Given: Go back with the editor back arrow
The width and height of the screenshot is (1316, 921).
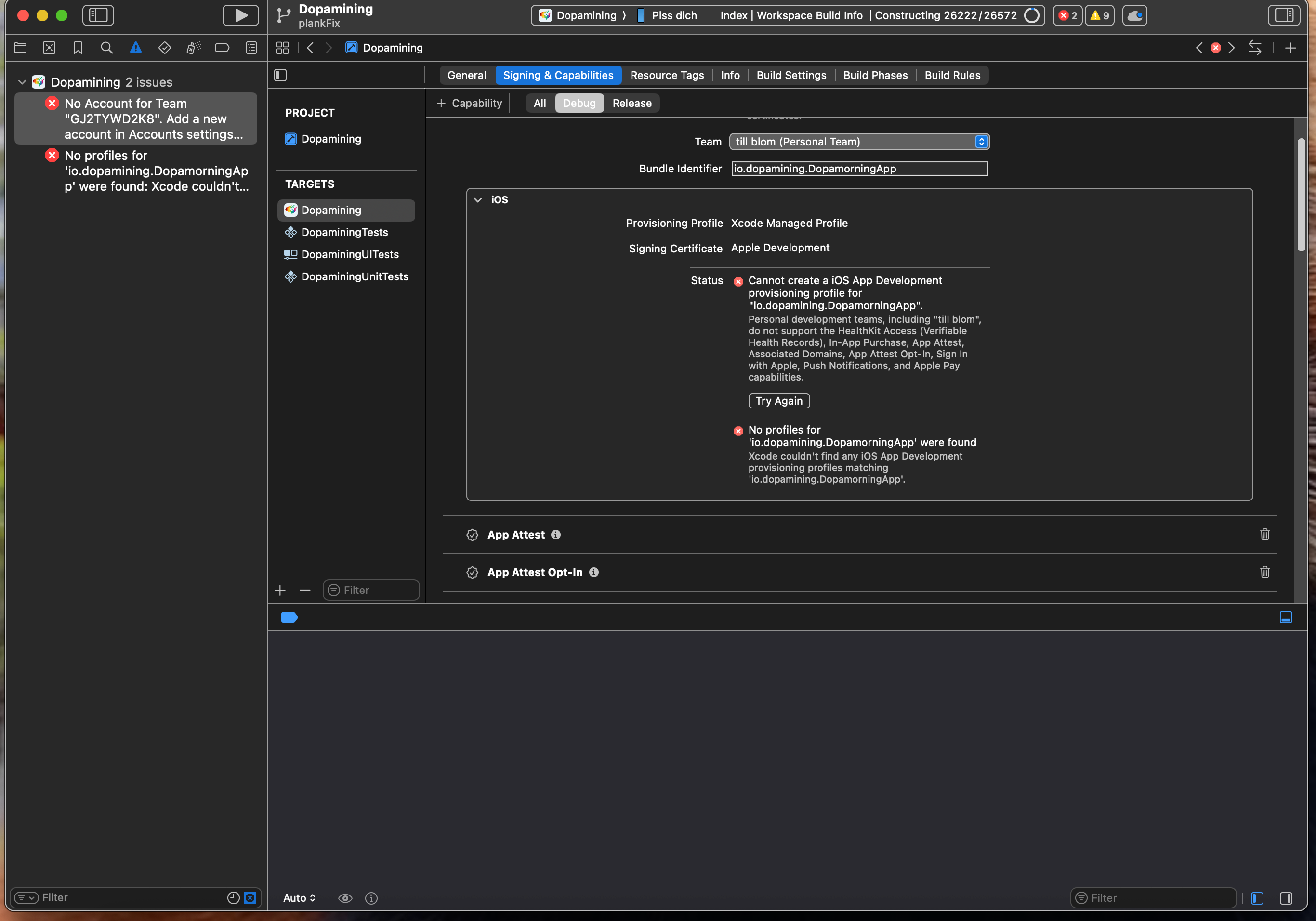Looking at the screenshot, I should [310, 48].
